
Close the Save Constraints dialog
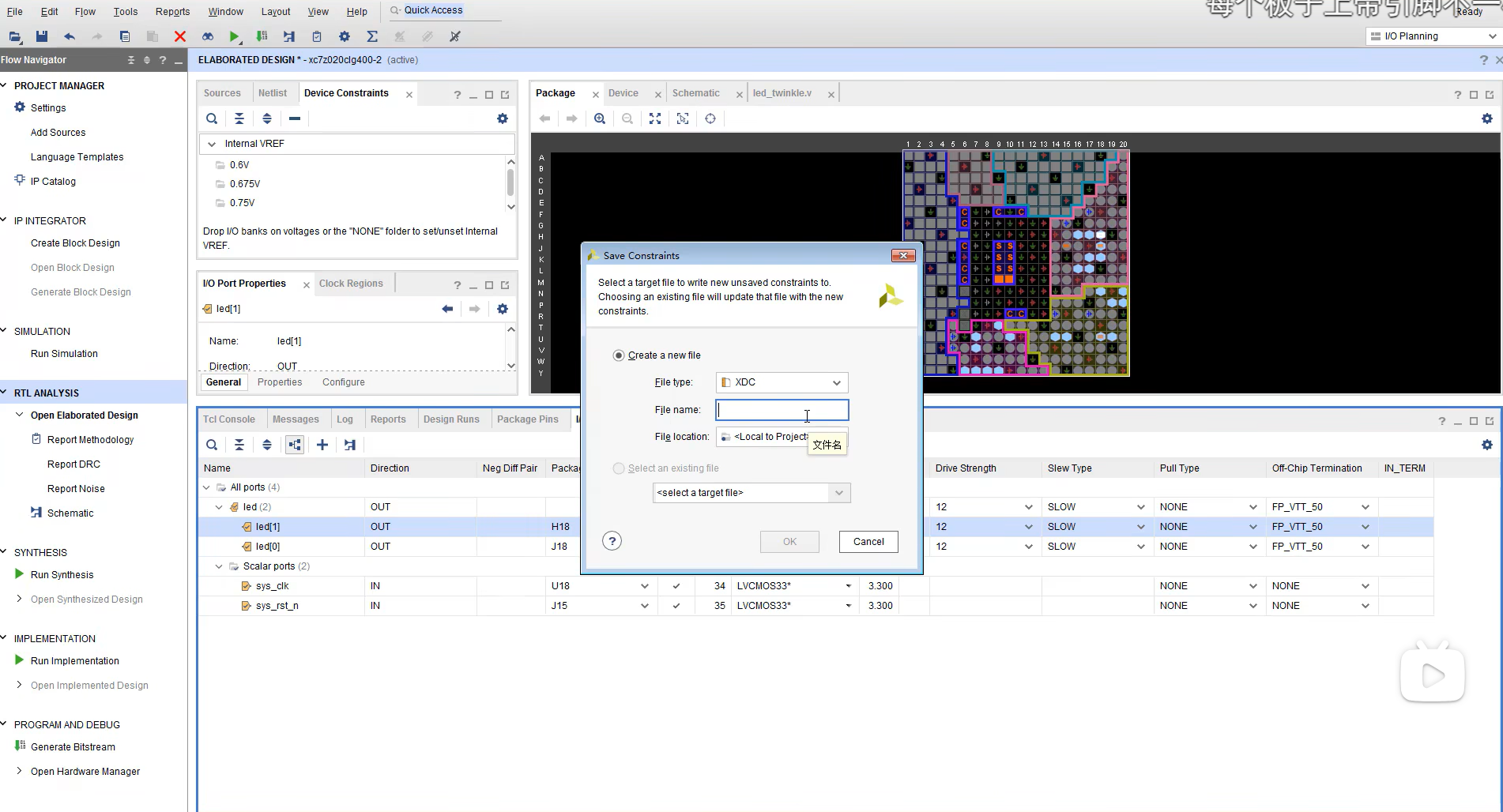(x=903, y=255)
